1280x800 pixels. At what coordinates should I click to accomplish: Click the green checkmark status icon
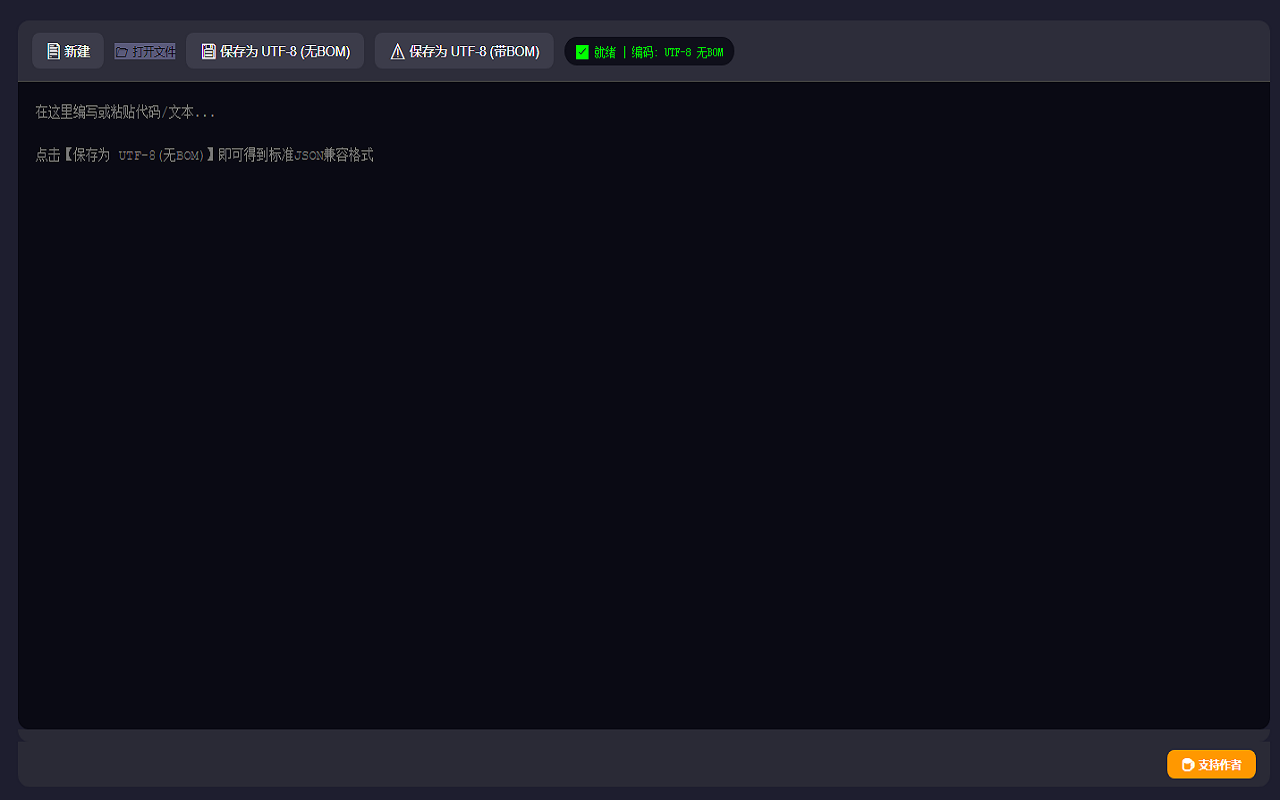(582, 52)
